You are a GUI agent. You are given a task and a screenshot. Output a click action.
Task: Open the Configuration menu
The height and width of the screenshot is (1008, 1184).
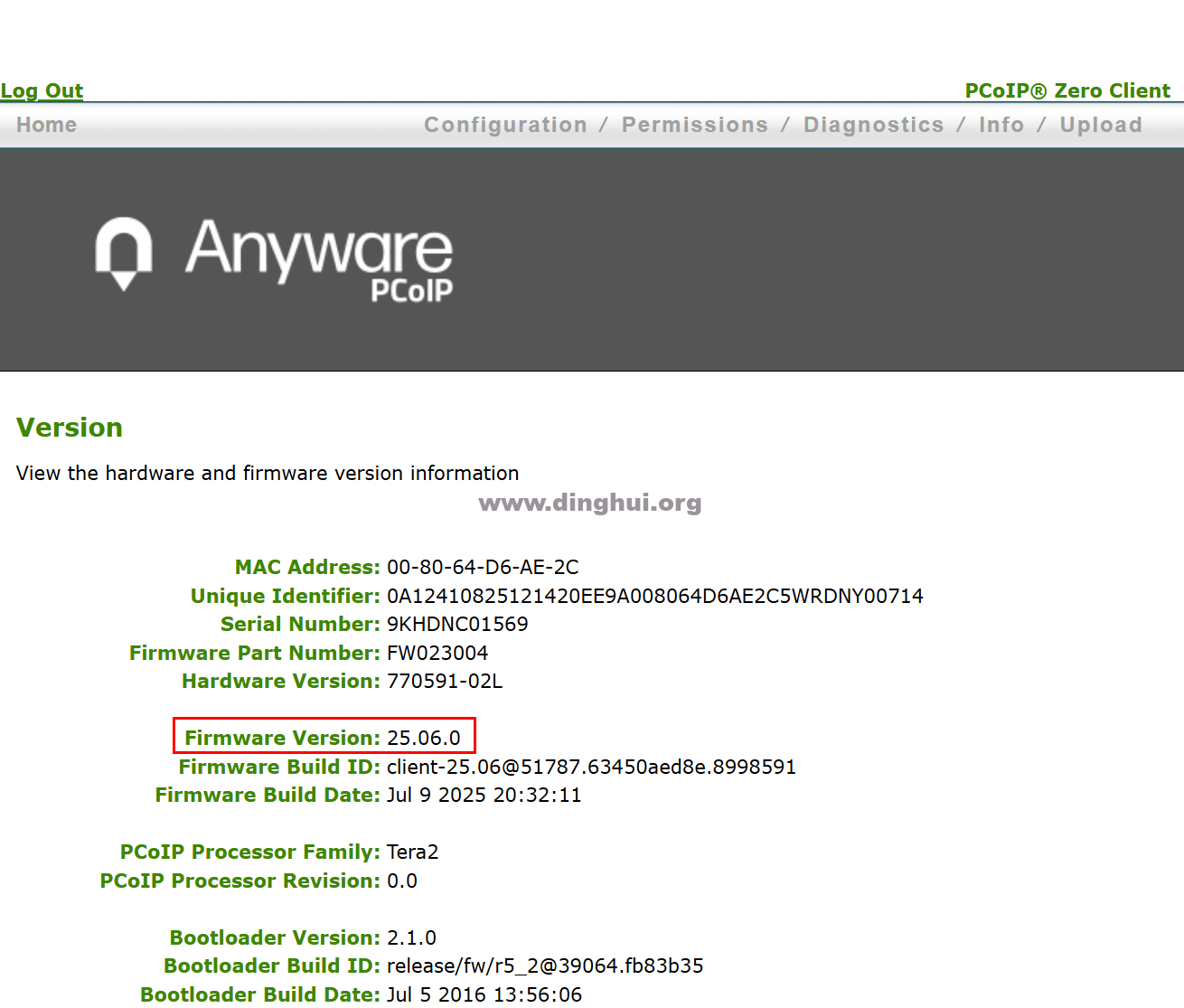point(505,125)
